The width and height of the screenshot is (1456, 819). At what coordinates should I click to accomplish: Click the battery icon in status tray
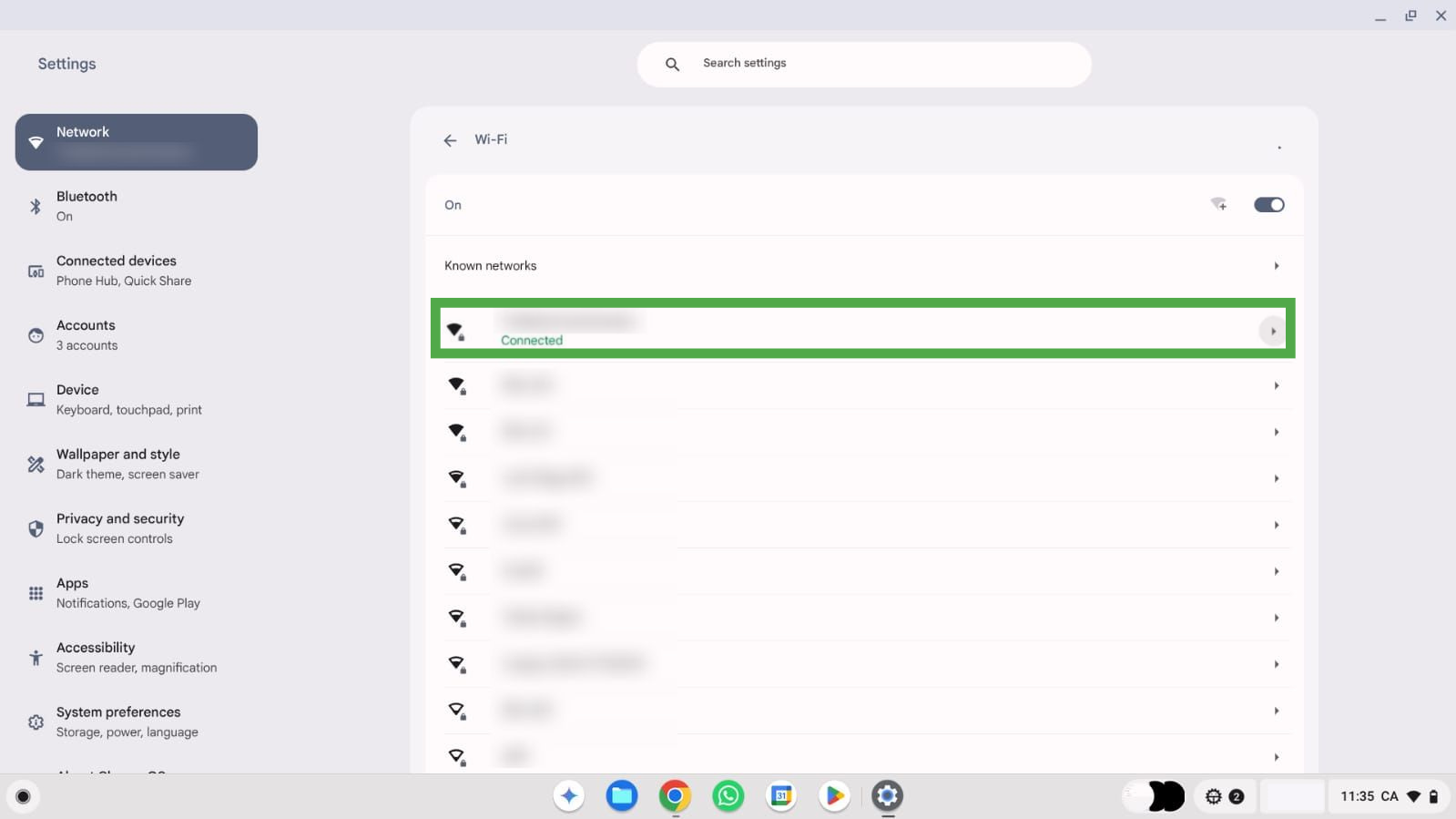click(1433, 797)
